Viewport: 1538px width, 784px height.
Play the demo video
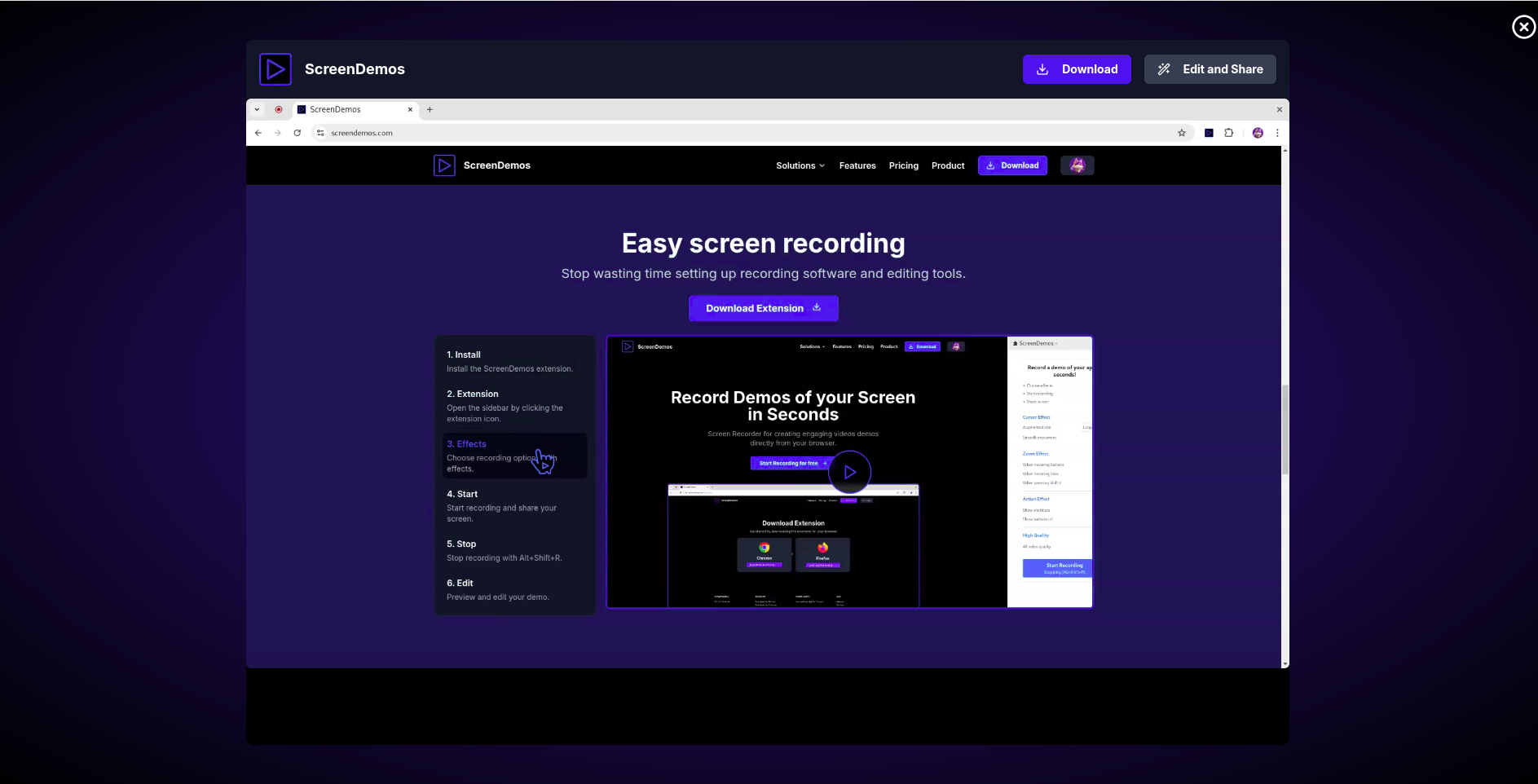850,472
